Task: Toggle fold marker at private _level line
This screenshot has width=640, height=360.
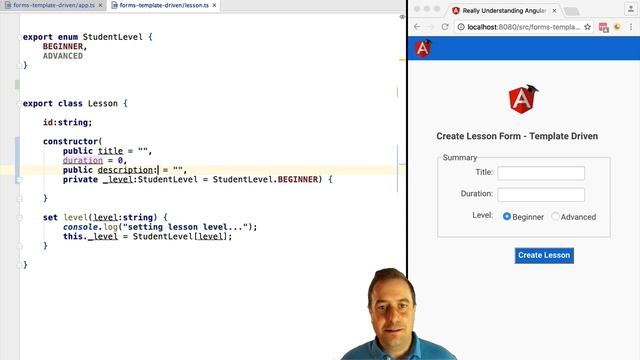Action: [x=19, y=180]
